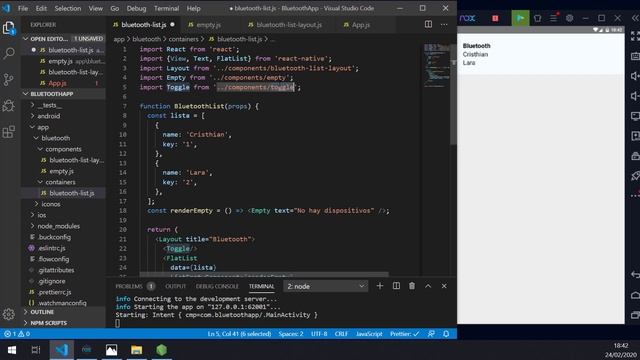Open App.js in Open Editors list
The width and height of the screenshot is (640, 360).
click(x=57, y=83)
